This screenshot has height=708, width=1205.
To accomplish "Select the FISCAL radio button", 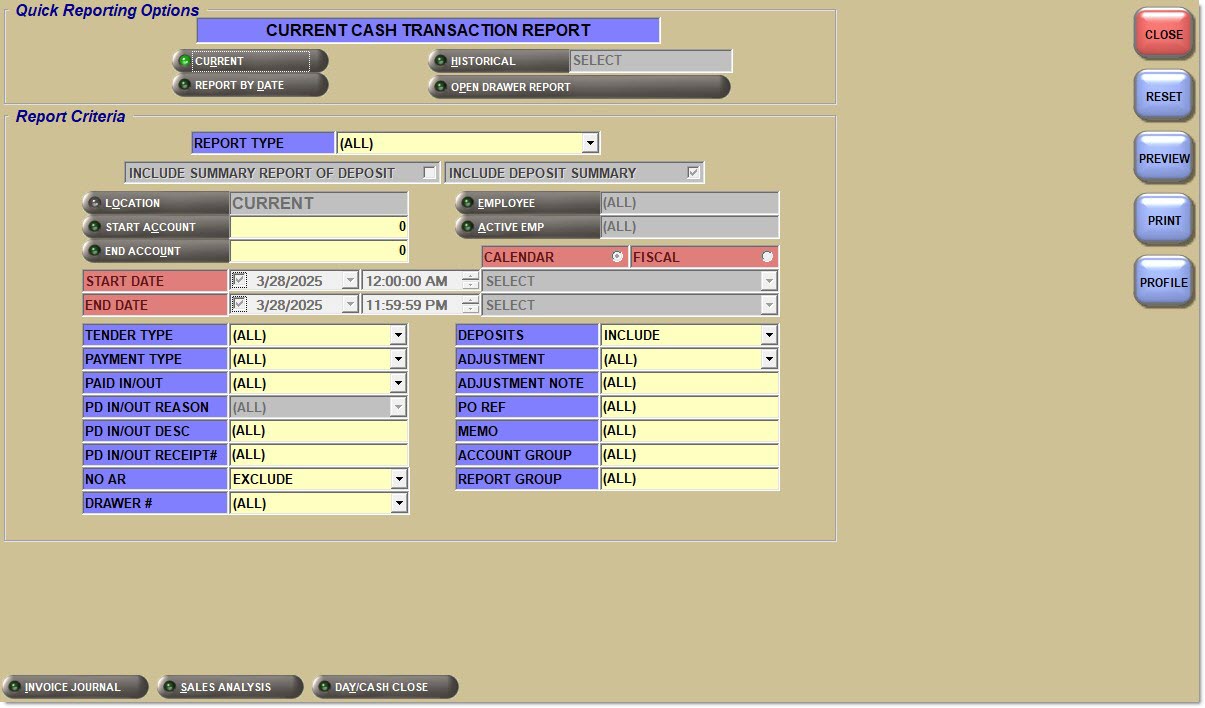I will click(767, 257).
